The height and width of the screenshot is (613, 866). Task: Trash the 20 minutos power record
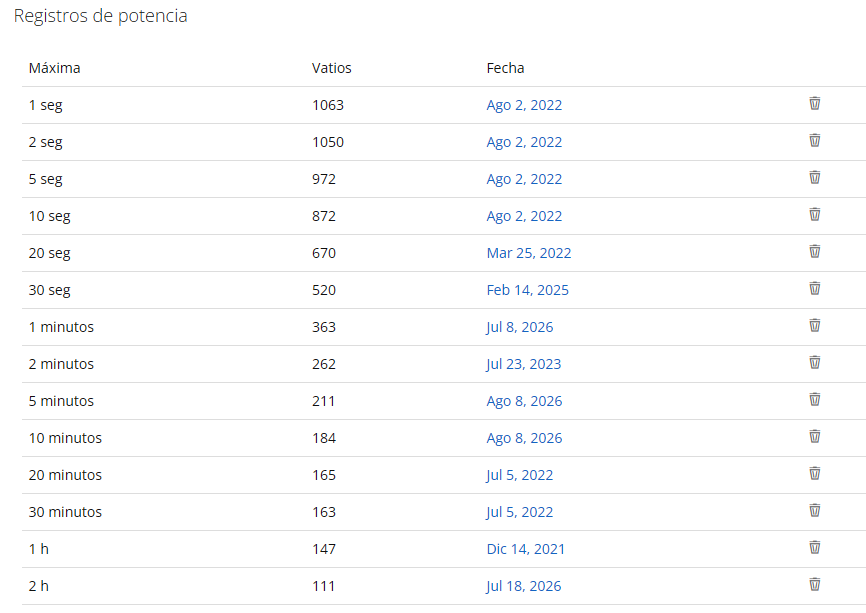coord(815,473)
